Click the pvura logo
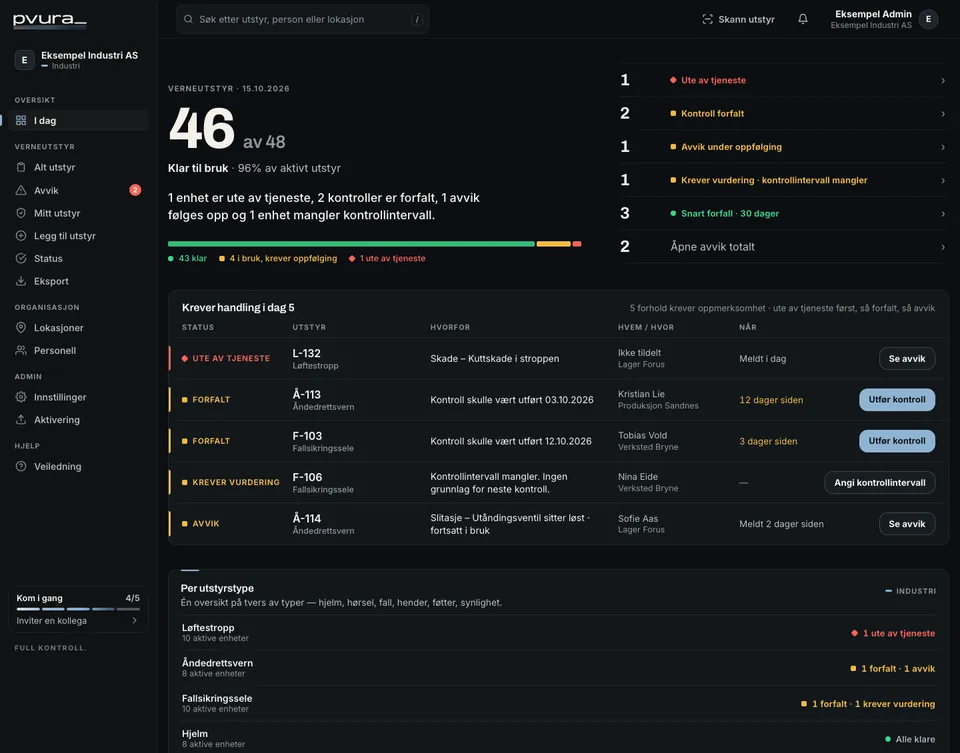 pos(50,20)
